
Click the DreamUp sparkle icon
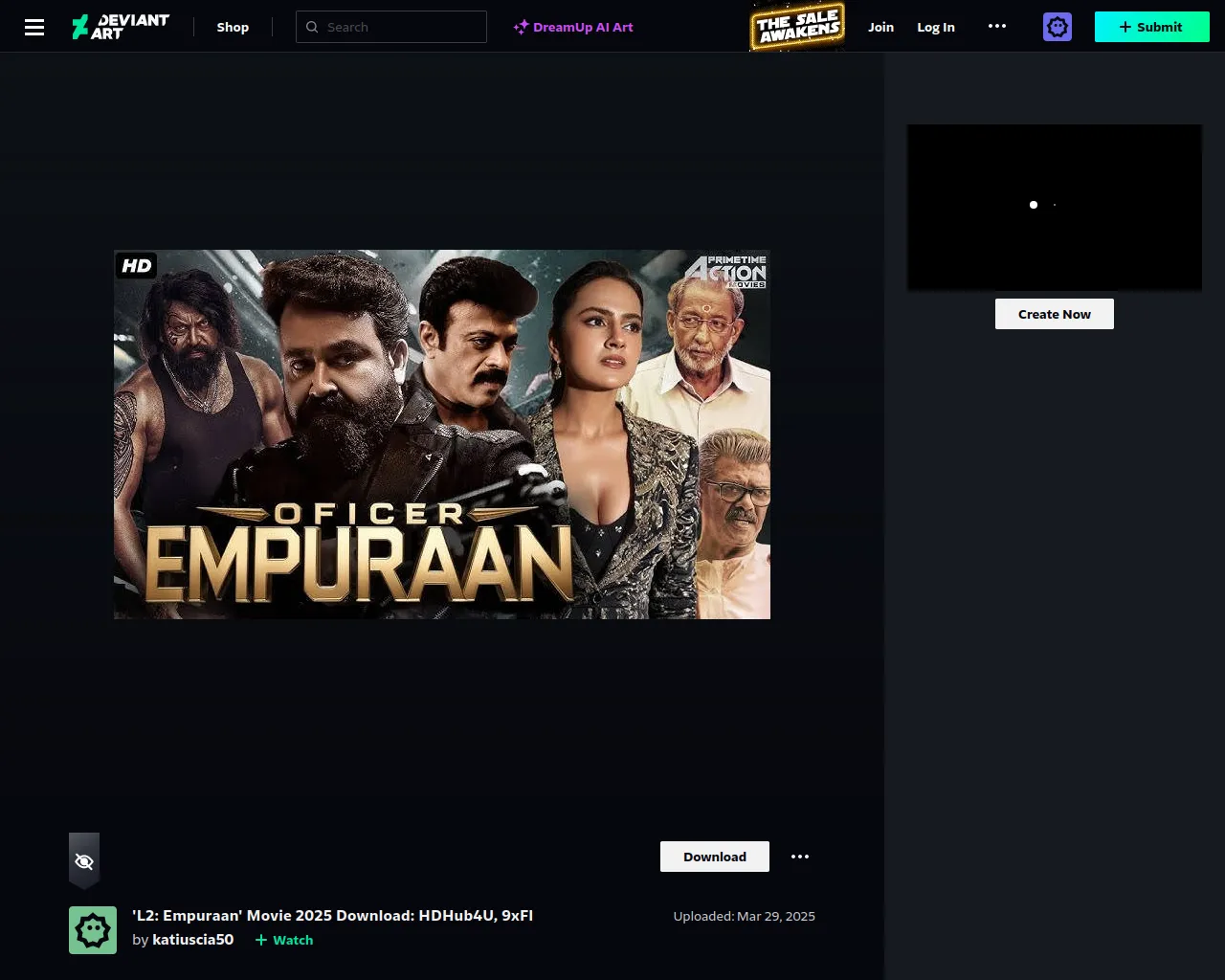521,27
